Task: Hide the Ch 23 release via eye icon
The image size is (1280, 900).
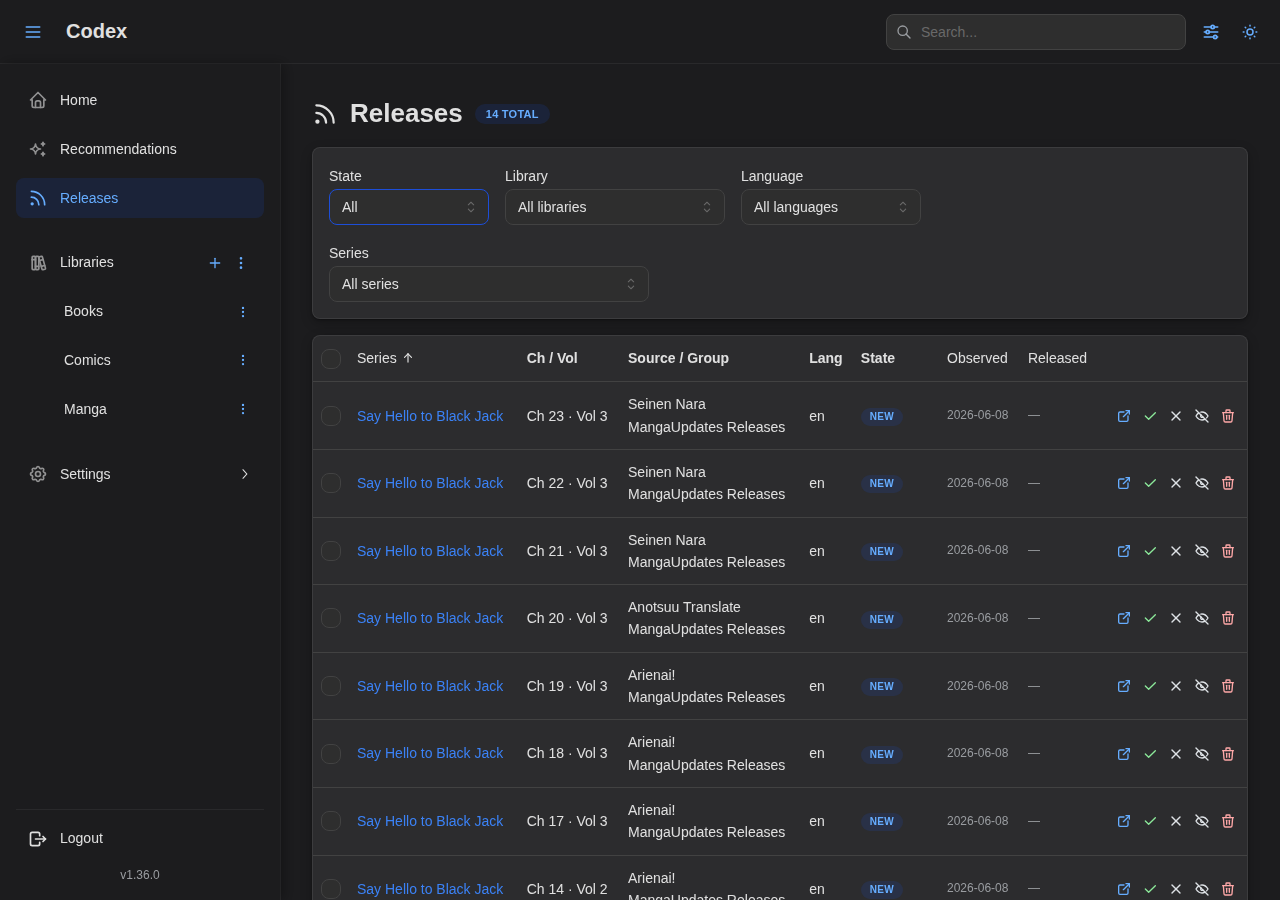Action: click(1202, 416)
